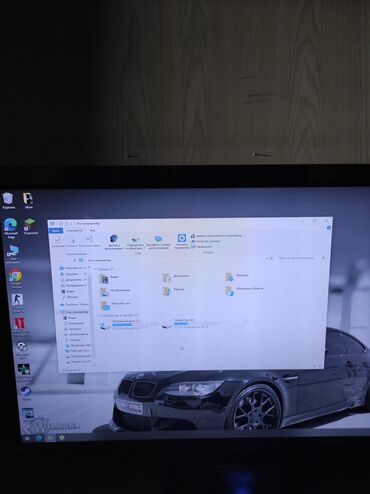Expand Quick access in navigation pane
Image resolution: width=370 pixels, height=494 pixels.
[x=73, y=268]
